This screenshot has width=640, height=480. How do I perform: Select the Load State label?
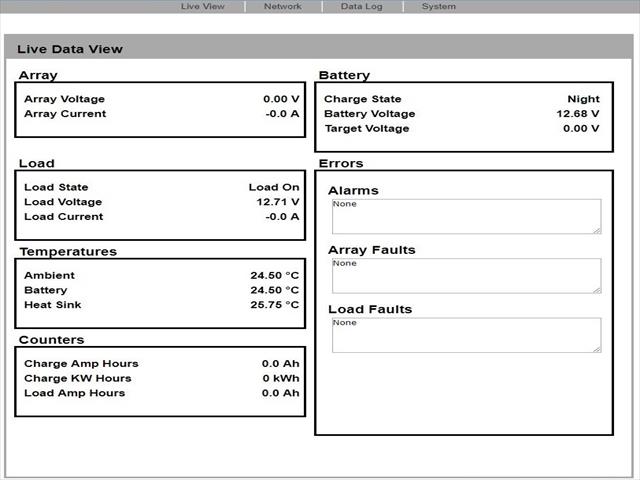pyautogui.click(x=56, y=187)
